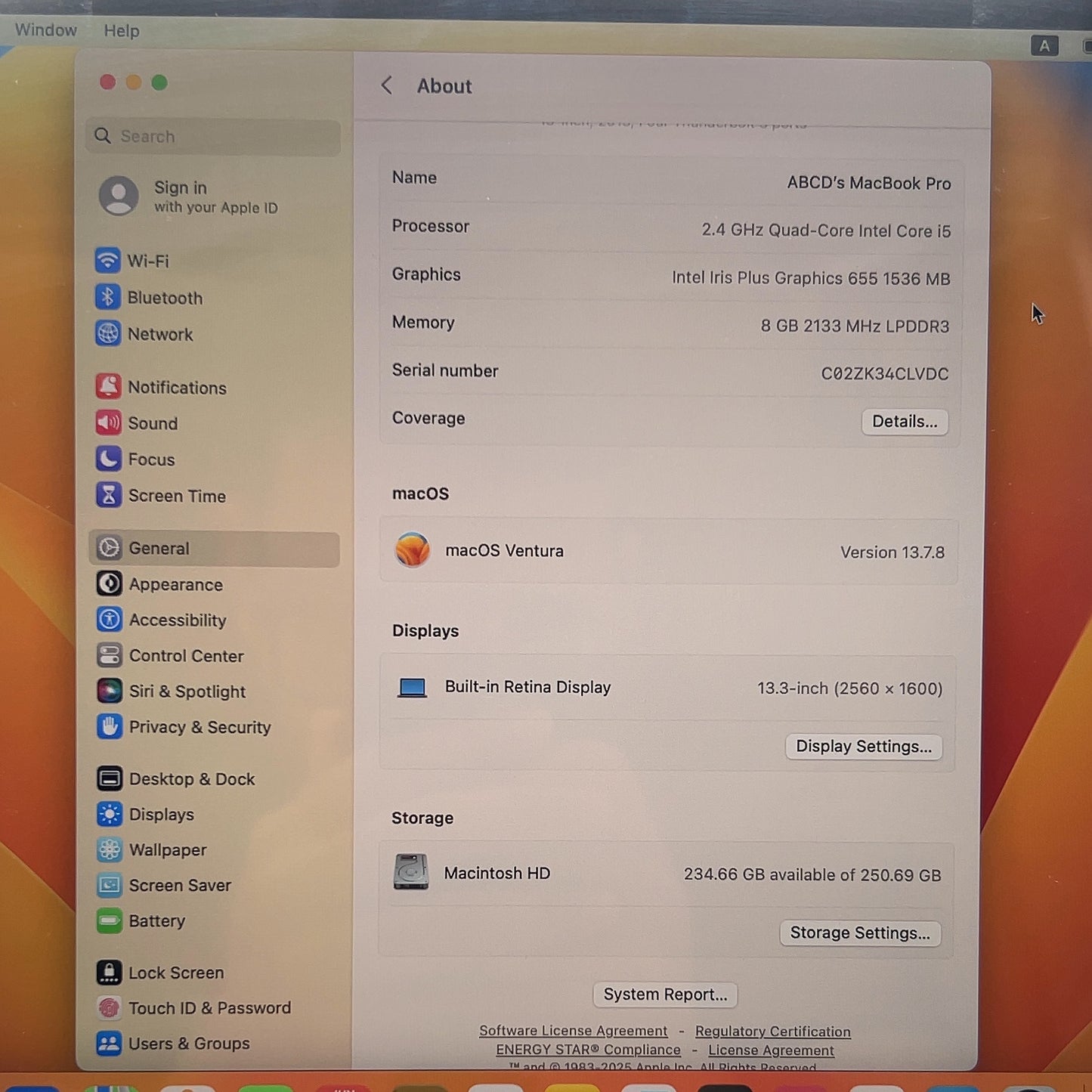Click the 234.66 GB available storage text
The image size is (1092, 1092).
click(x=812, y=875)
